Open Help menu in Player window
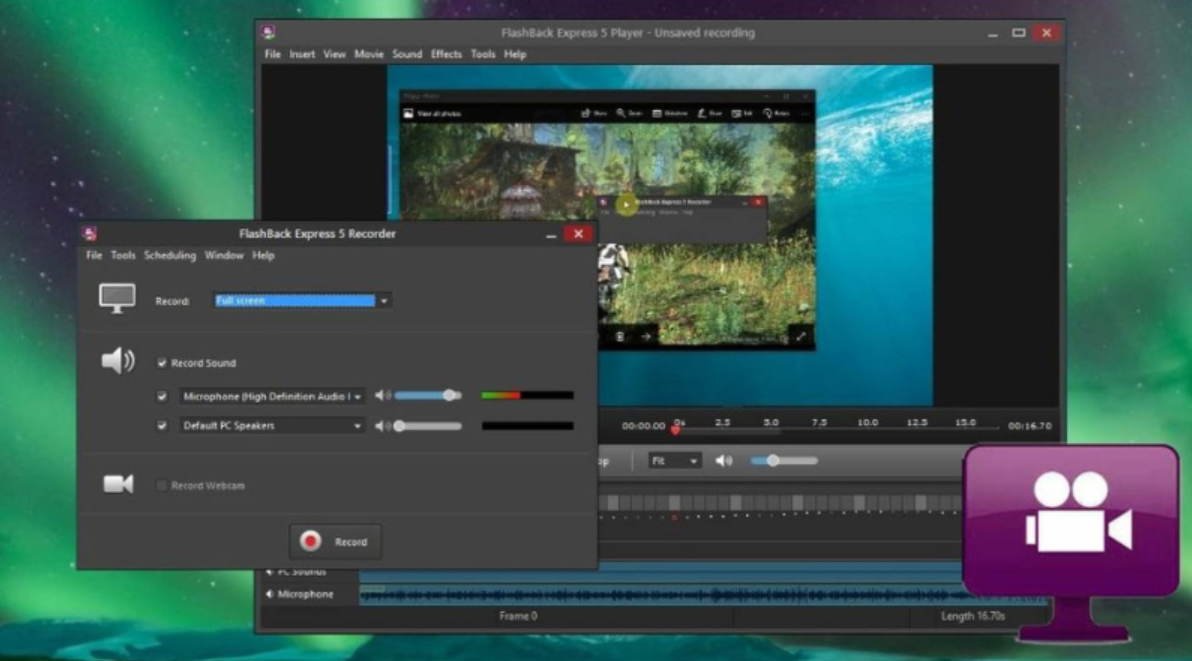Viewport: 1192px width, 661px height. pos(515,54)
